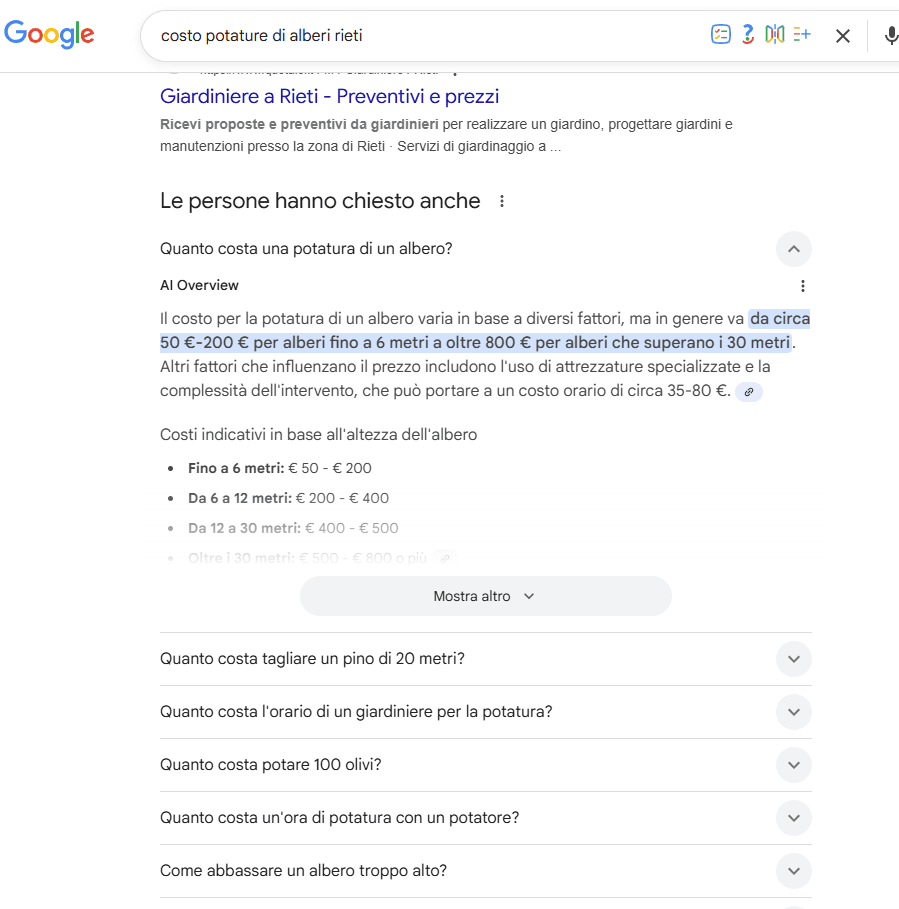Clear the search query using the X icon

843,34
